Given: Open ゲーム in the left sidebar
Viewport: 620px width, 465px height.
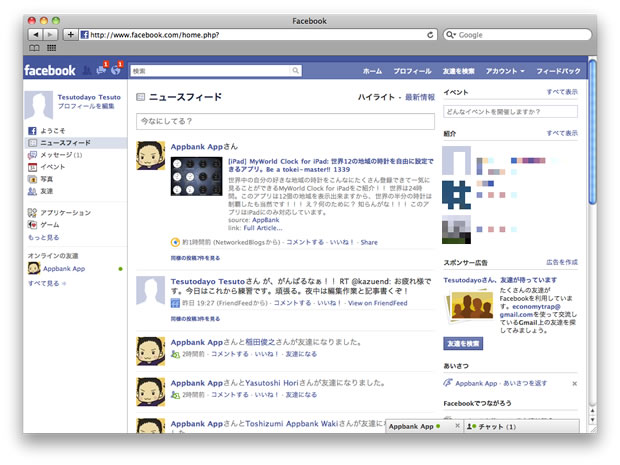Looking at the screenshot, I should [43, 225].
